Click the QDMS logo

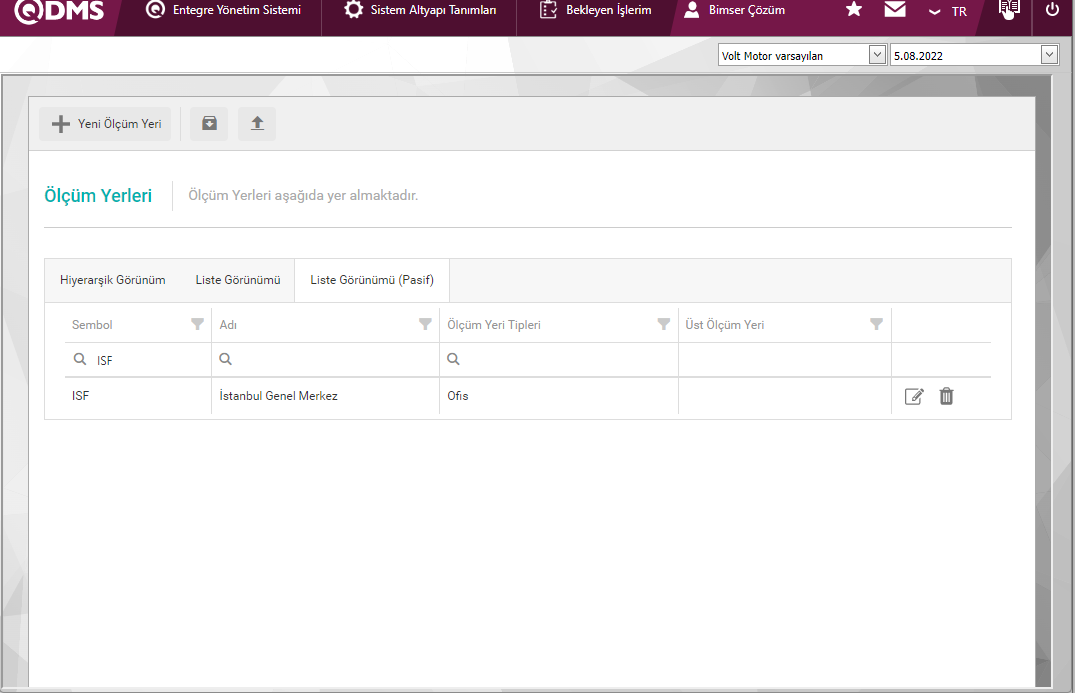pos(59,11)
